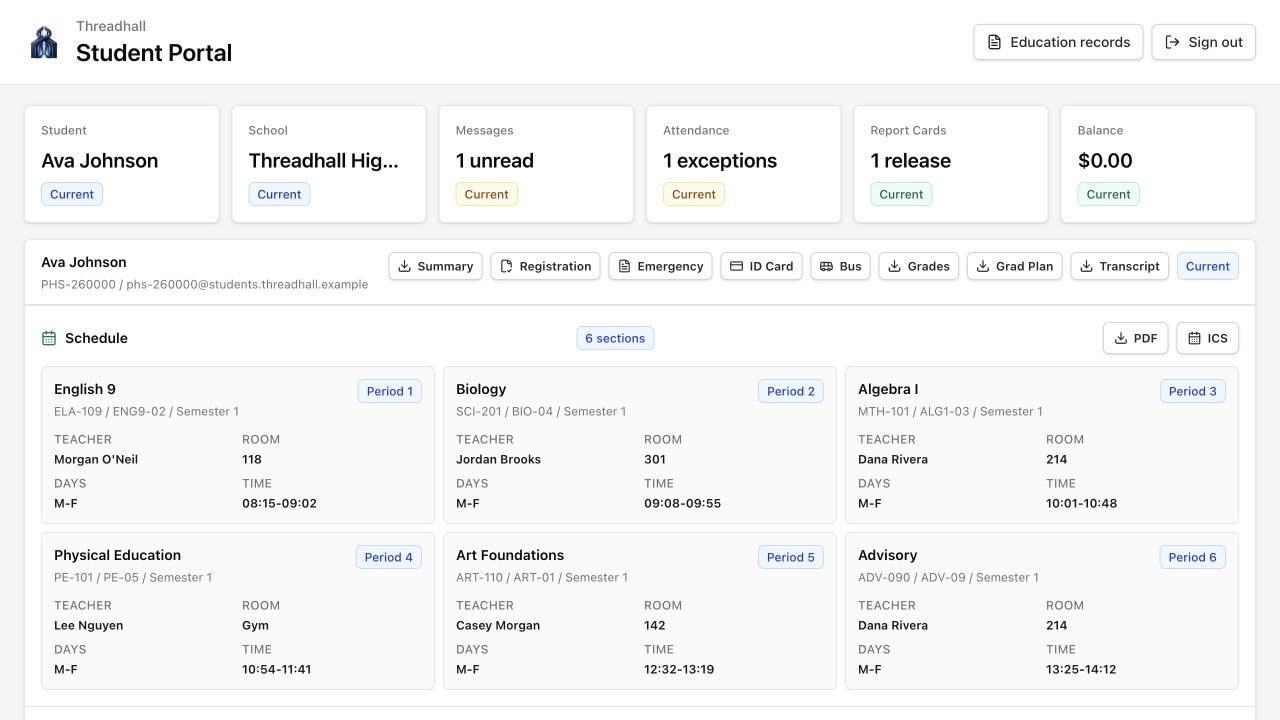1280x720 pixels.
Task: Open the Student card for Ava Johnson
Action: point(122,164)
